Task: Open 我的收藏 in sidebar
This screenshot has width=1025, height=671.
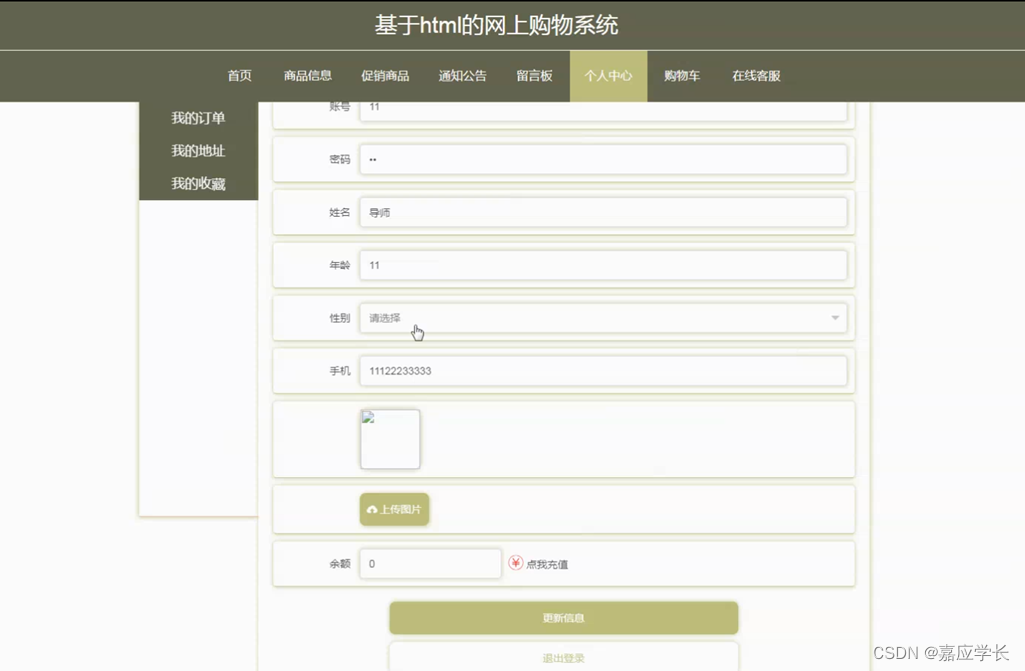Action: [x=198, y=184]
